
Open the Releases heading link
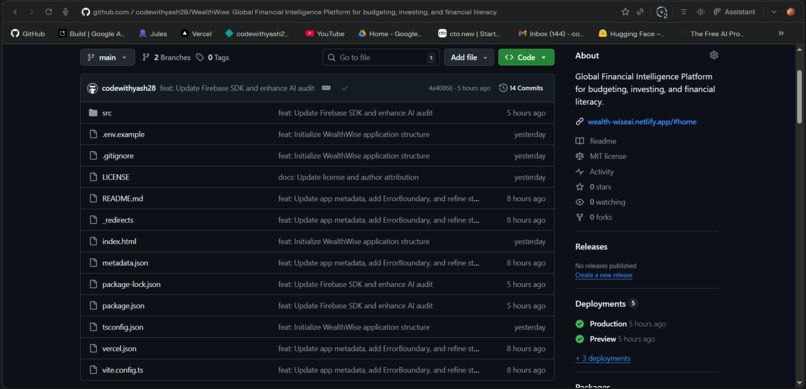click(x=591, y=247)
